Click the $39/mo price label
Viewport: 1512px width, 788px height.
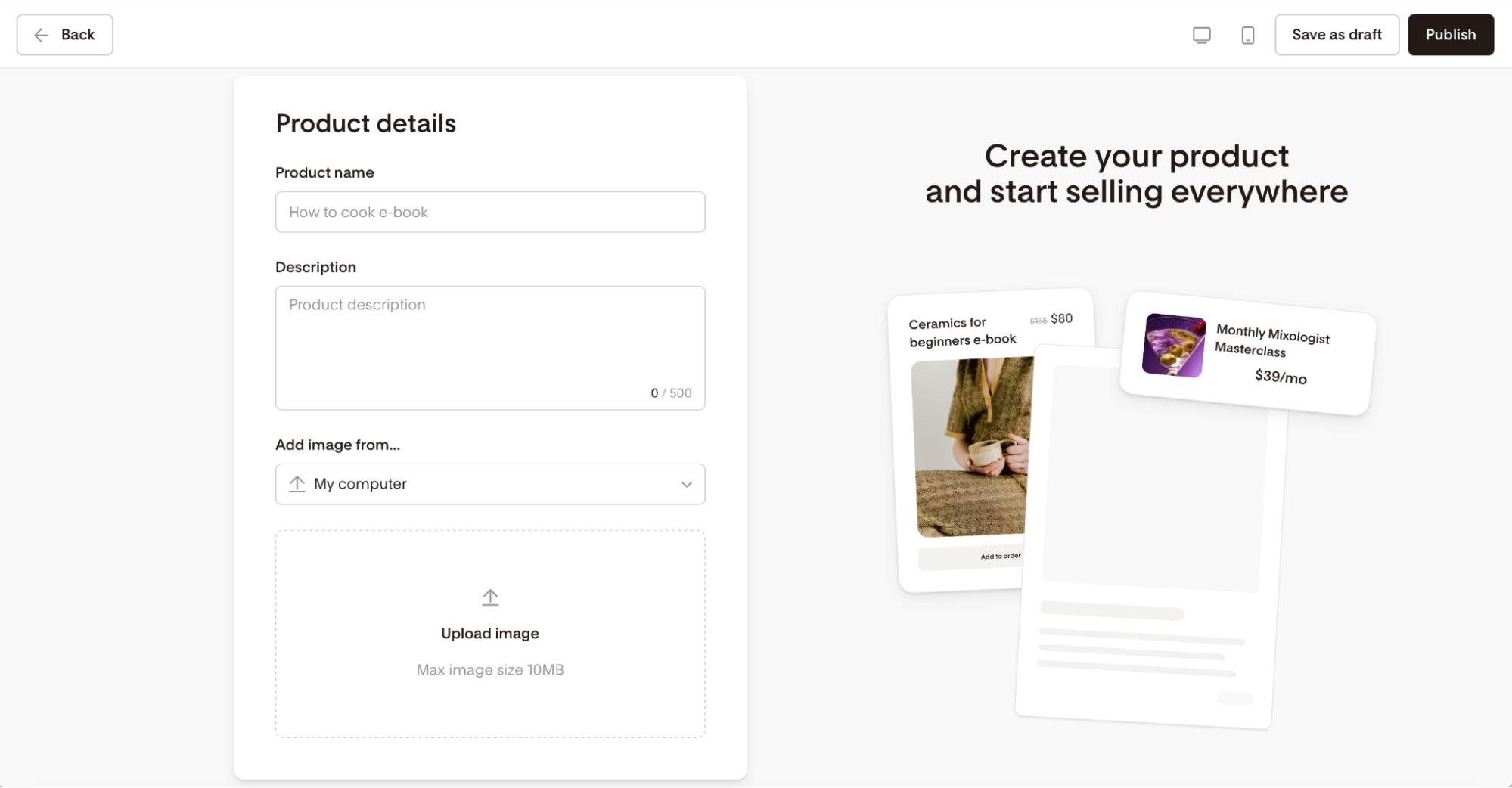(1280, 377)
